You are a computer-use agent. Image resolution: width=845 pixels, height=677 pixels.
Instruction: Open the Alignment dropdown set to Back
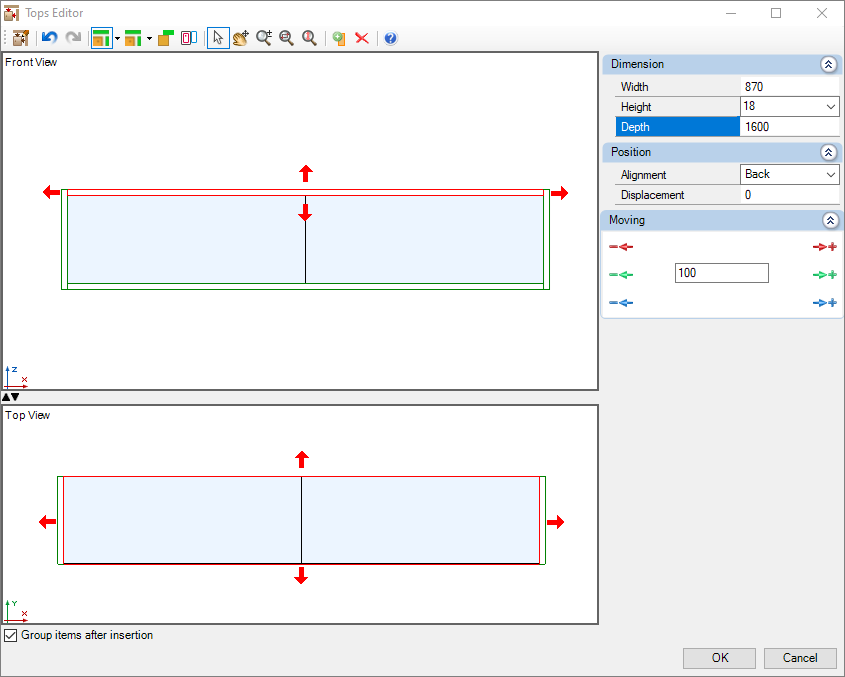pyautogui.click(x=831, y=175)
